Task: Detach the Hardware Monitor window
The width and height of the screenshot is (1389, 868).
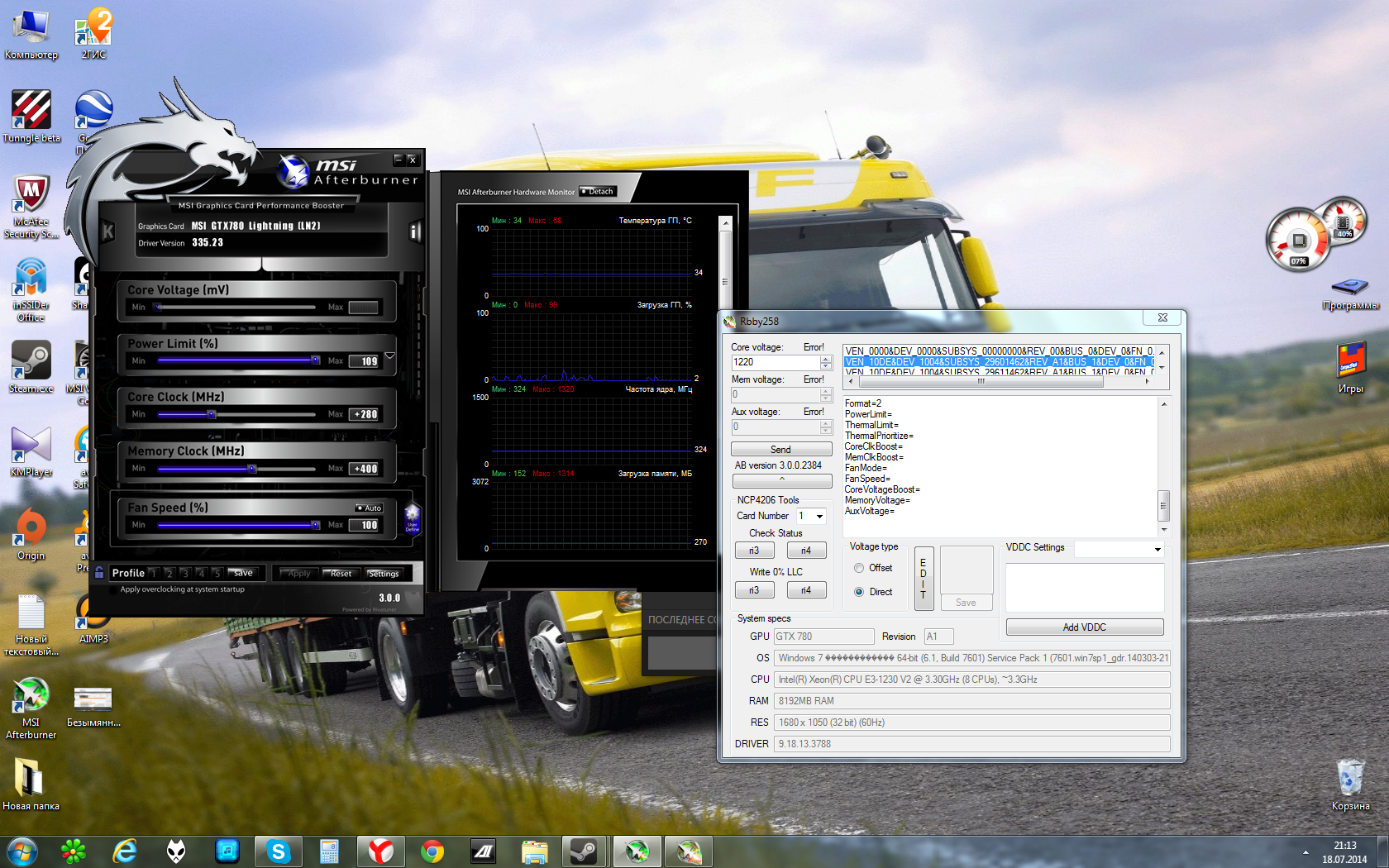Action: coord(598,192)
